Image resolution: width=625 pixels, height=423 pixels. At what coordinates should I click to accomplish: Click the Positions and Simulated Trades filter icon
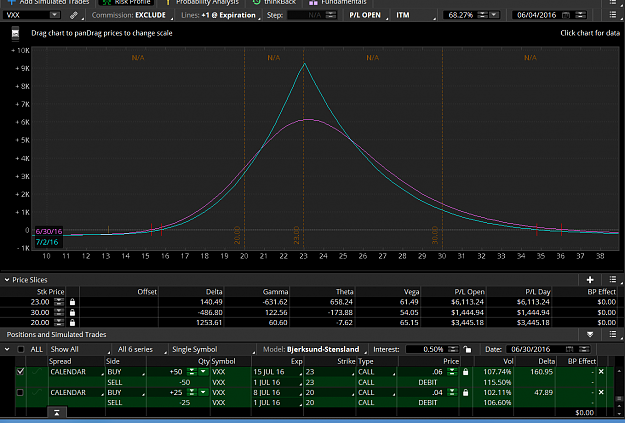[590, 334]
